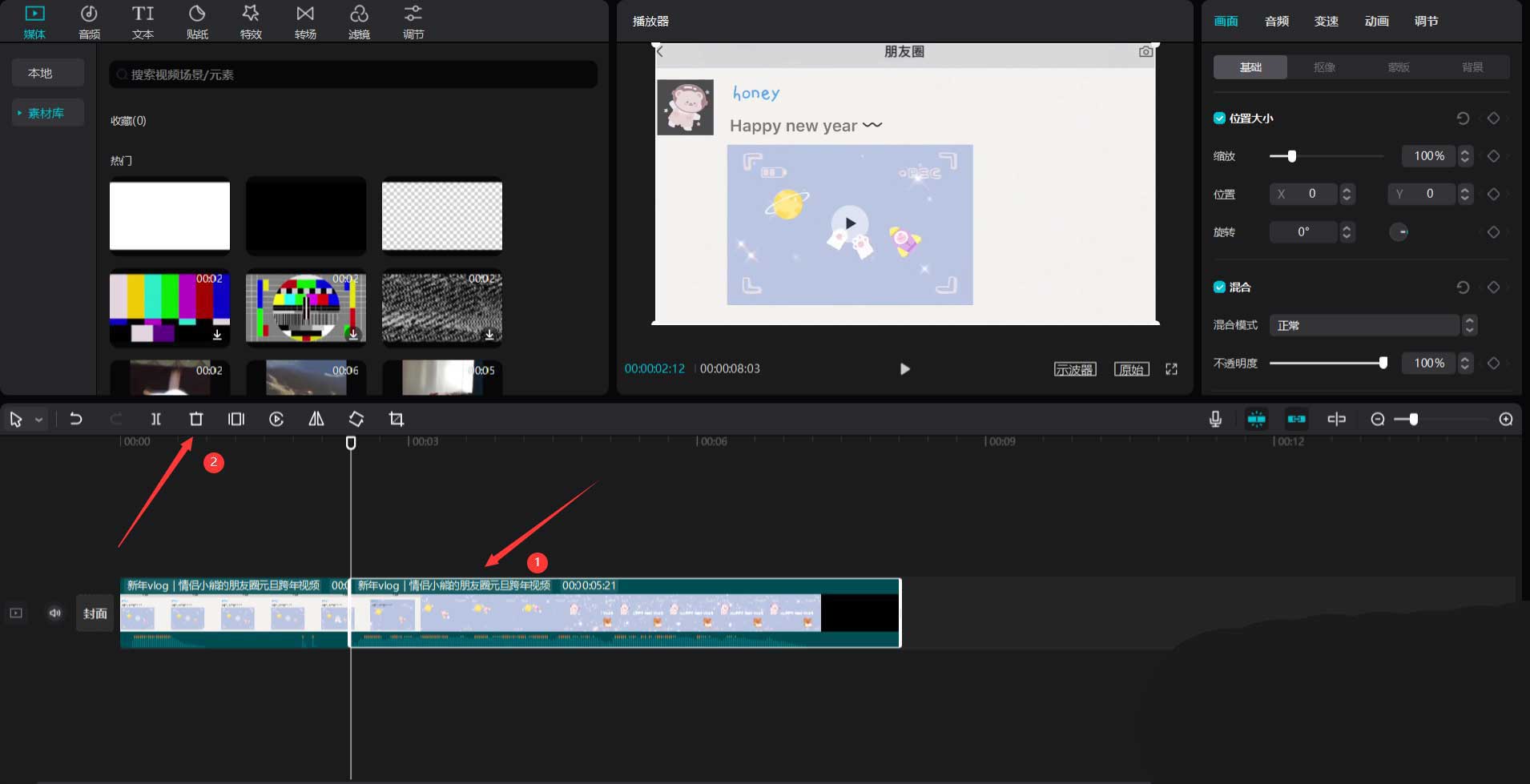Switch to the 画面 tab
1530x784 pixels.
tap(1226, 22)
